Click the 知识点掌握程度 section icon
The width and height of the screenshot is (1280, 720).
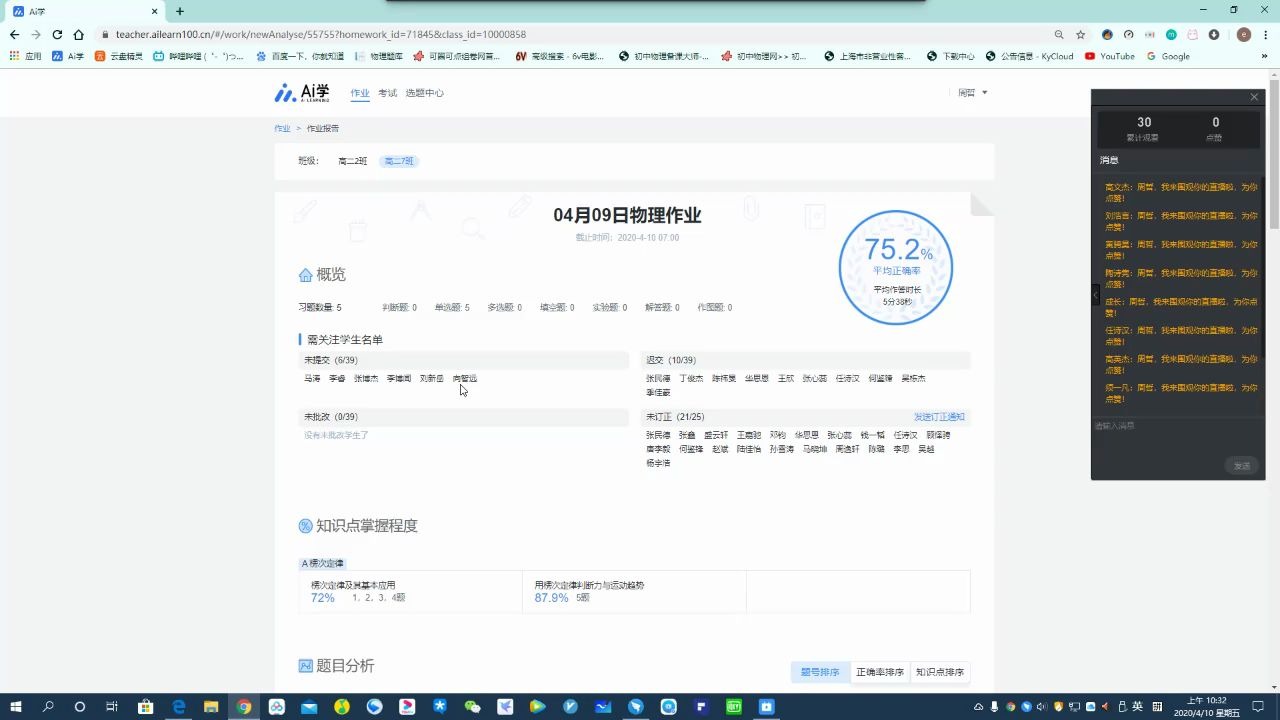305,525
